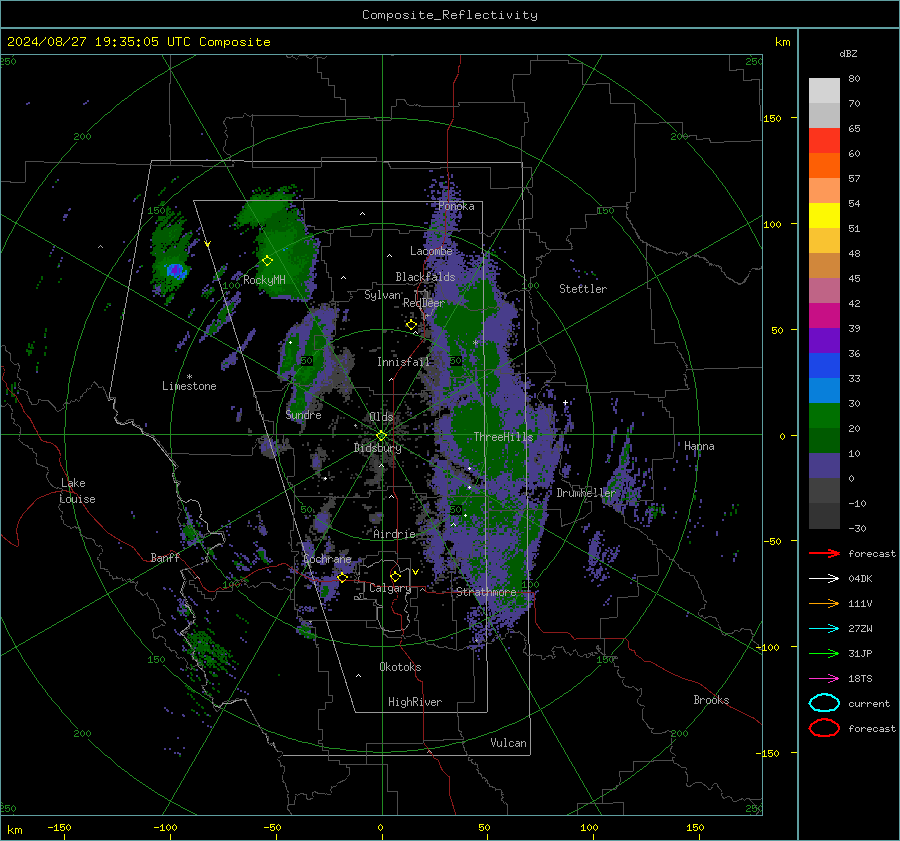Click the Innisfail city label
Image resolution: width=900 pixels, height=841 pixels.
404,362
